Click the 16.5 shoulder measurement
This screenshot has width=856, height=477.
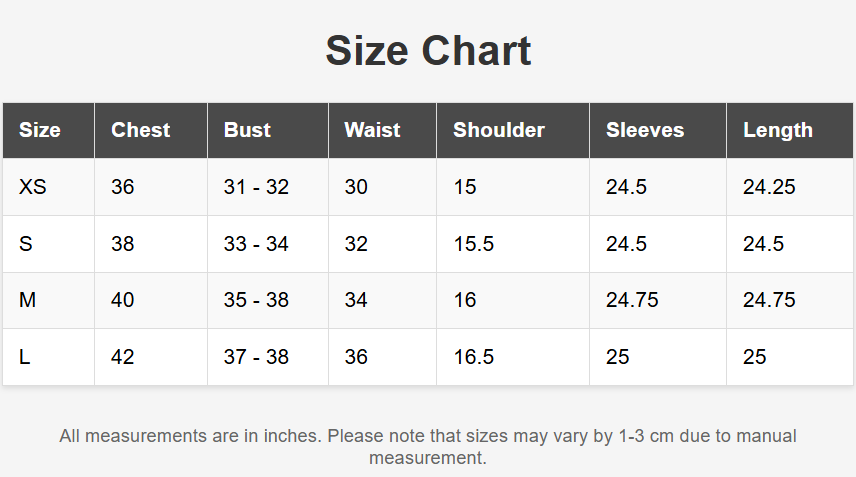(473, 357)
